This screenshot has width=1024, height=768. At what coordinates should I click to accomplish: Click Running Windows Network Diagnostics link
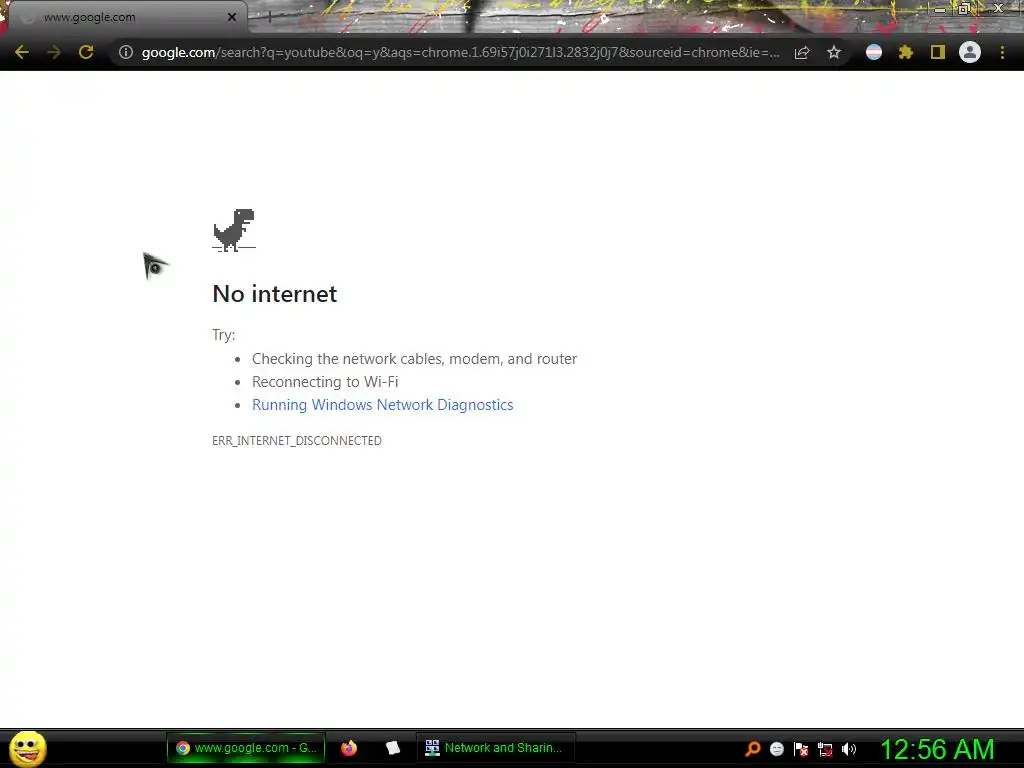(383, 405)
